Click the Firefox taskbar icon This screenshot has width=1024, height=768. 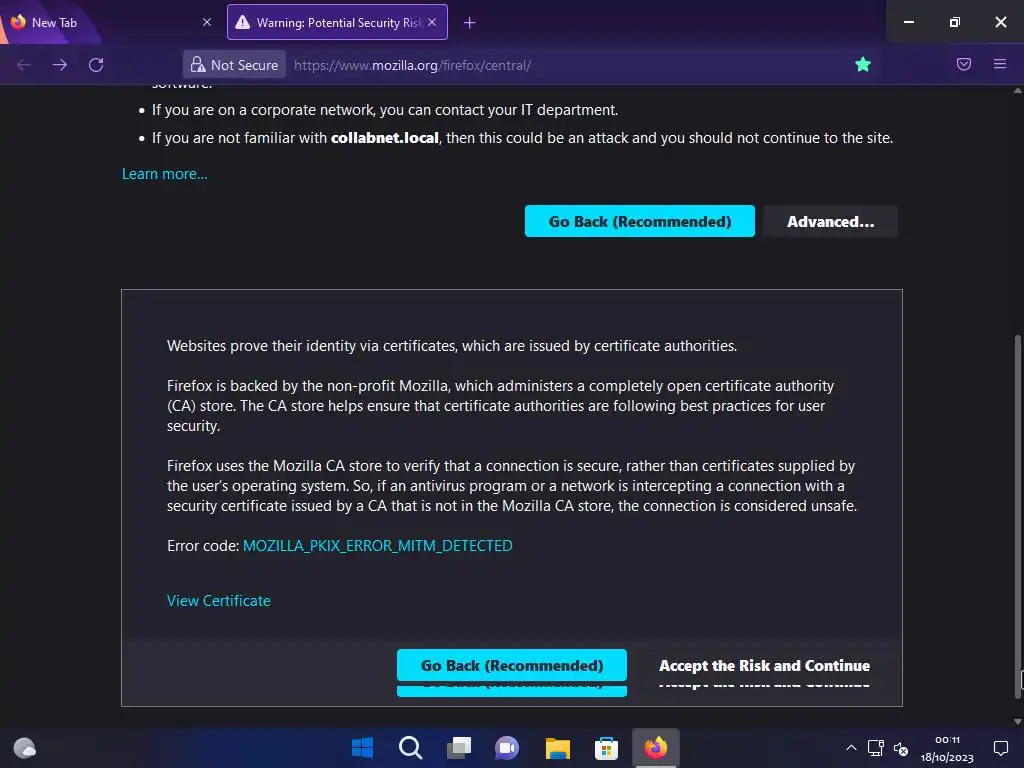click(656, 747)
